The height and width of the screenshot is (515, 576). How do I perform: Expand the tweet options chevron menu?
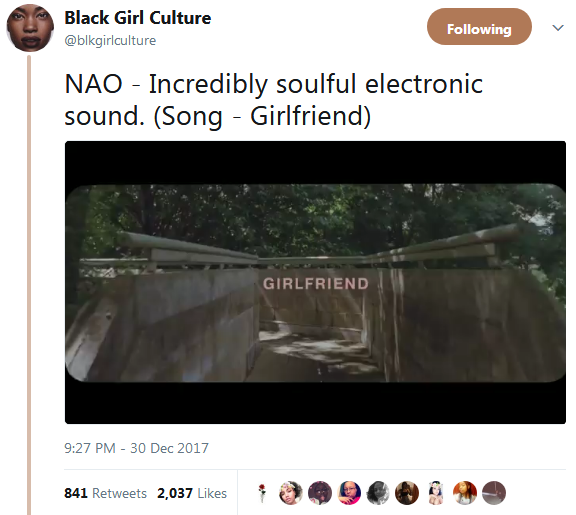558,28
